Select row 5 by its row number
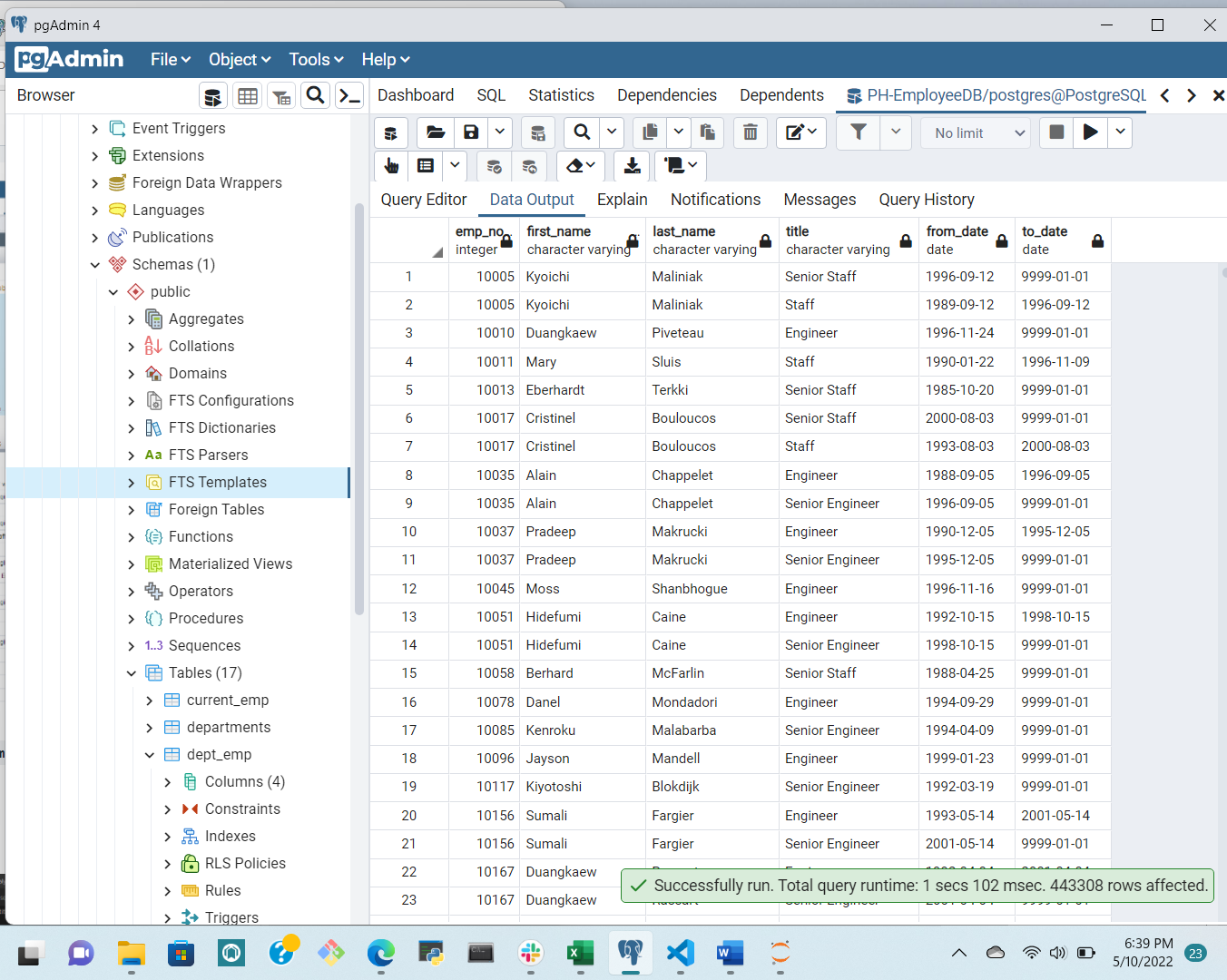This screenshot has height=980, width=1227. (409, 390)
